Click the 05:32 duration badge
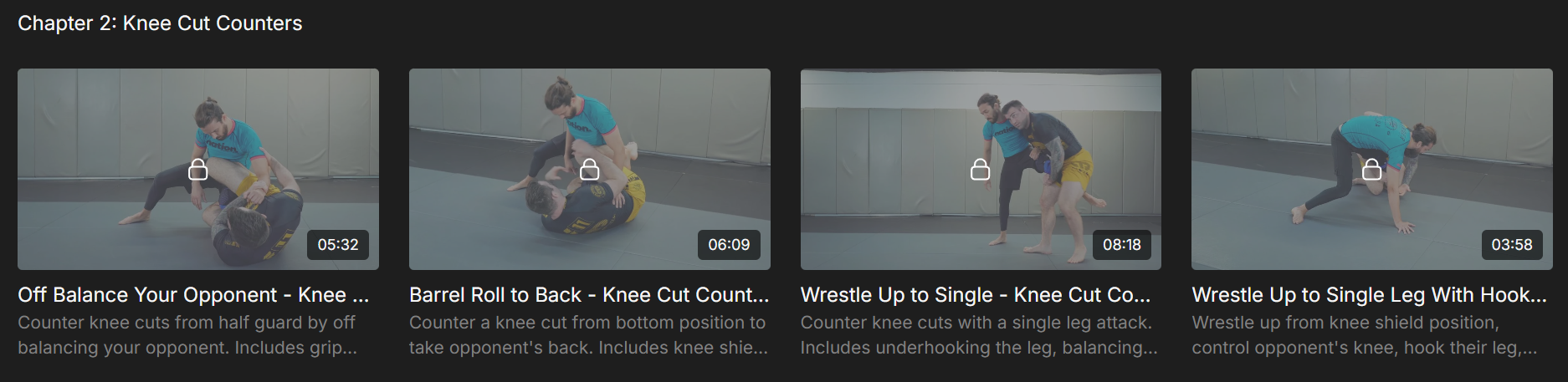Image resolution: width=1568 pixels, height=382 pixels. coord(338,245)
